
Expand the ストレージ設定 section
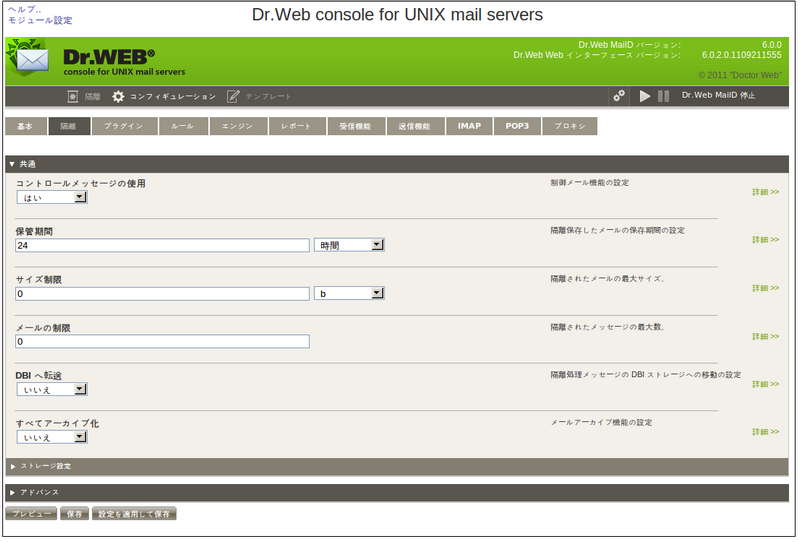click(x=397, y=466)
